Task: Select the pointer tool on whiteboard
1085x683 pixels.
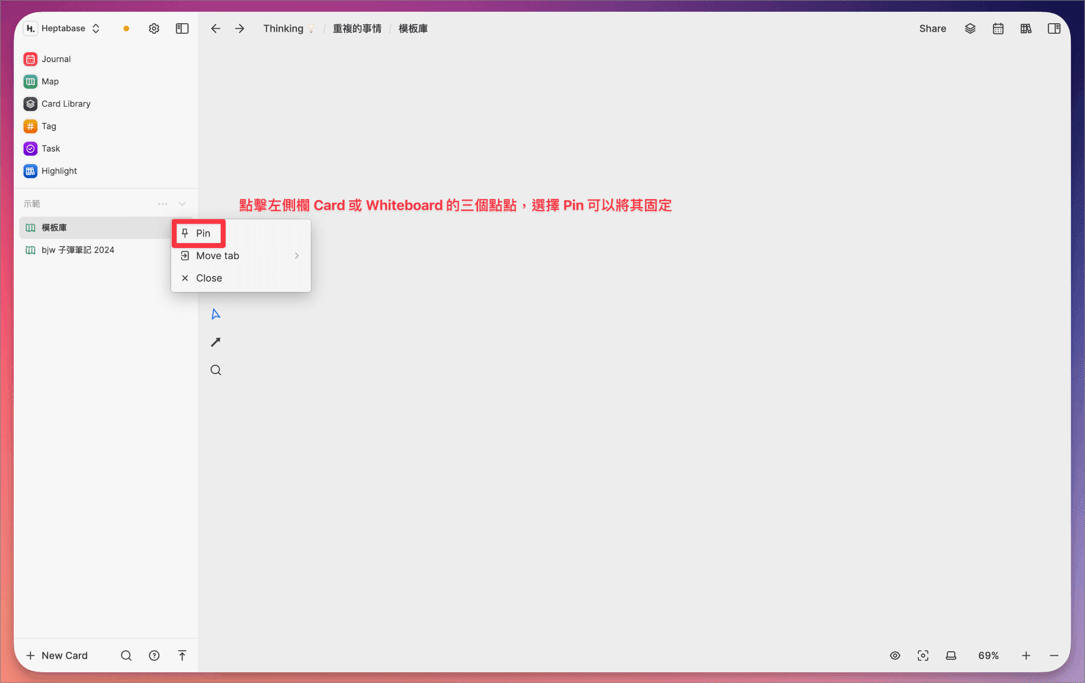Action: (216, 314)
